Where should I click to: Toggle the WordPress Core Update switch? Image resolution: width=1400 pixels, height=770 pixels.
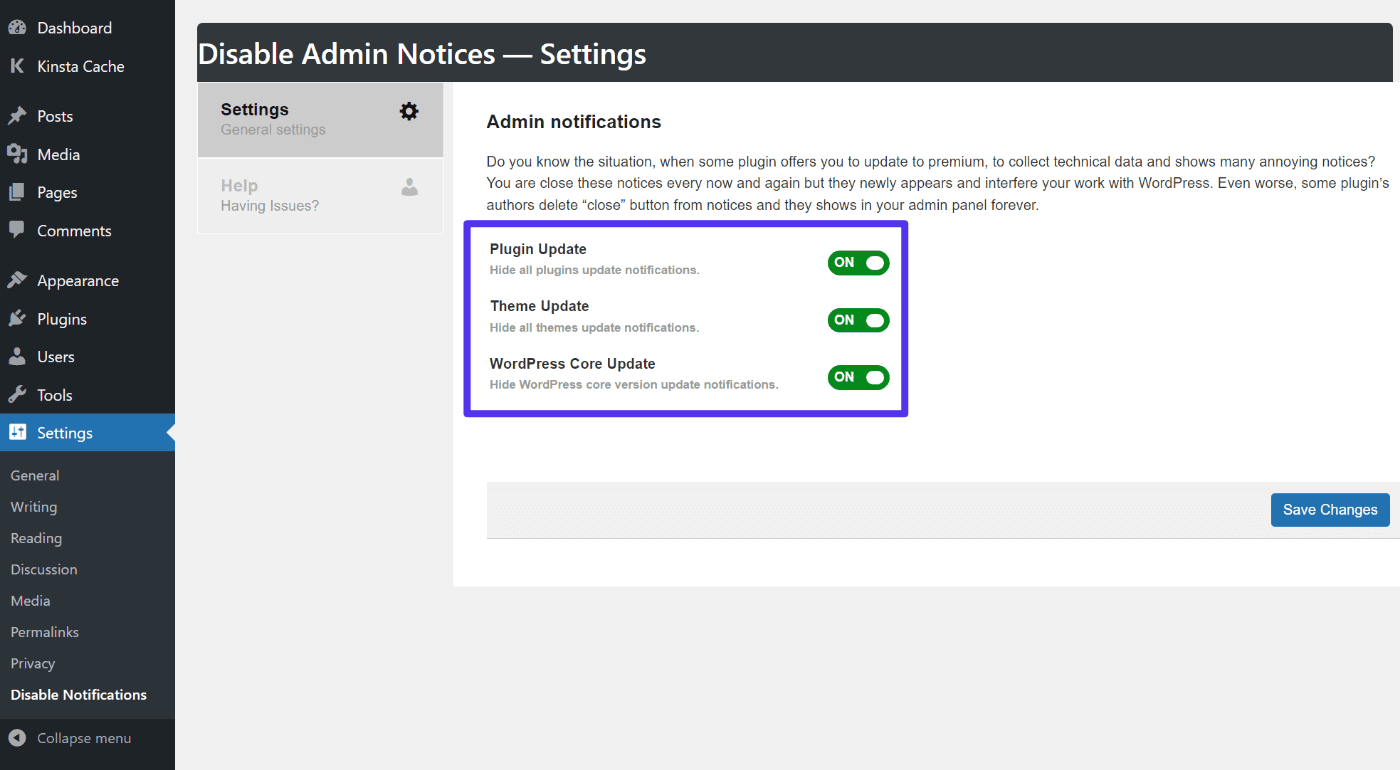coord(858,377)
